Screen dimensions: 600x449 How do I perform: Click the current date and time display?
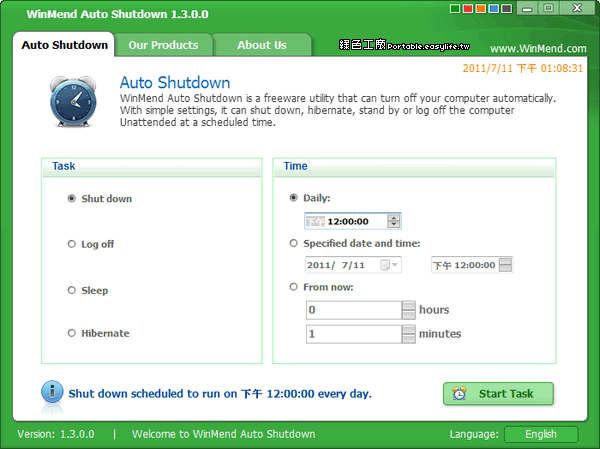[x=523, y=69]
